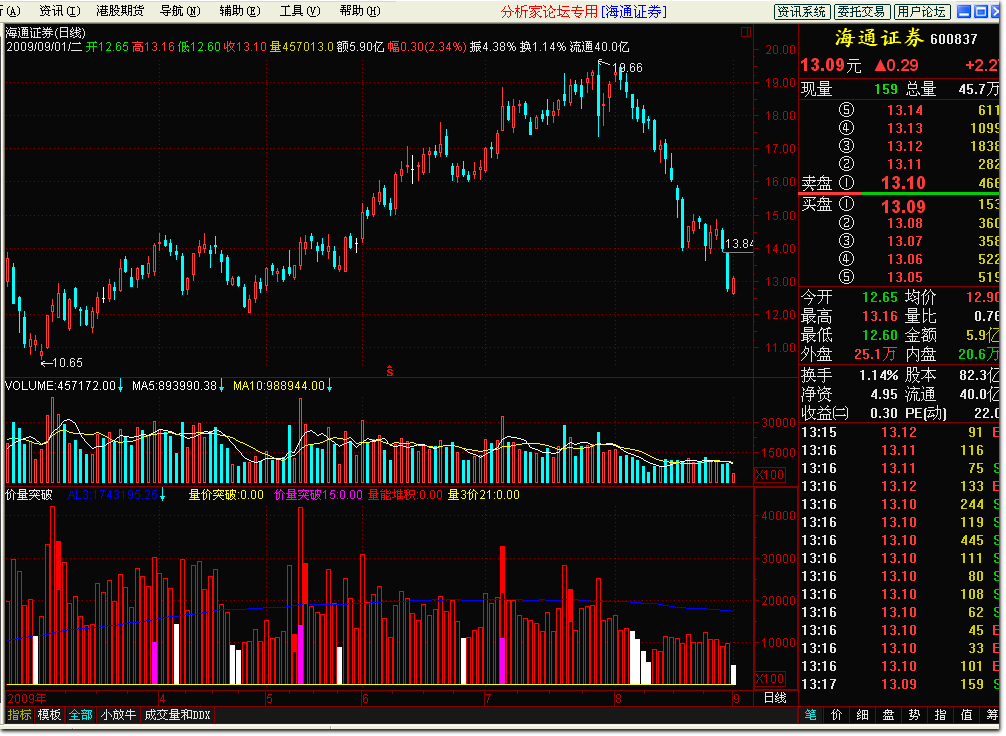Switch to the 笔 tab in the quote panel
The width and height of the screenshot is (1006, 736).
[x=810, y=715]
